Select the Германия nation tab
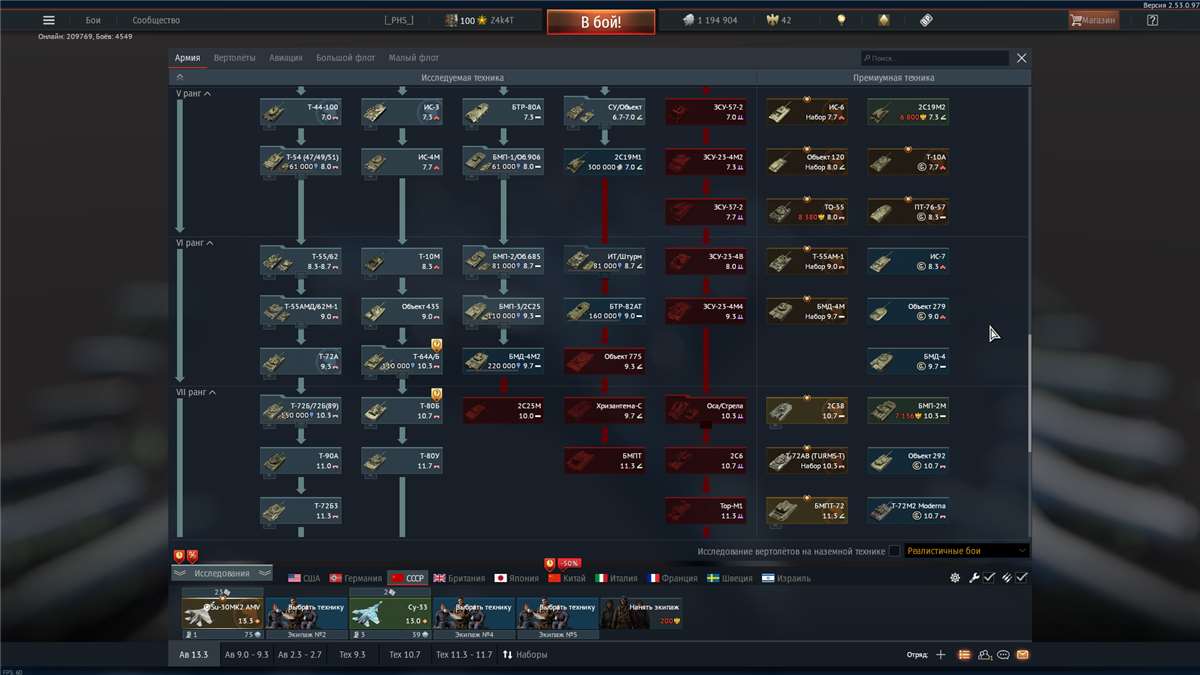 coord(356,578)
